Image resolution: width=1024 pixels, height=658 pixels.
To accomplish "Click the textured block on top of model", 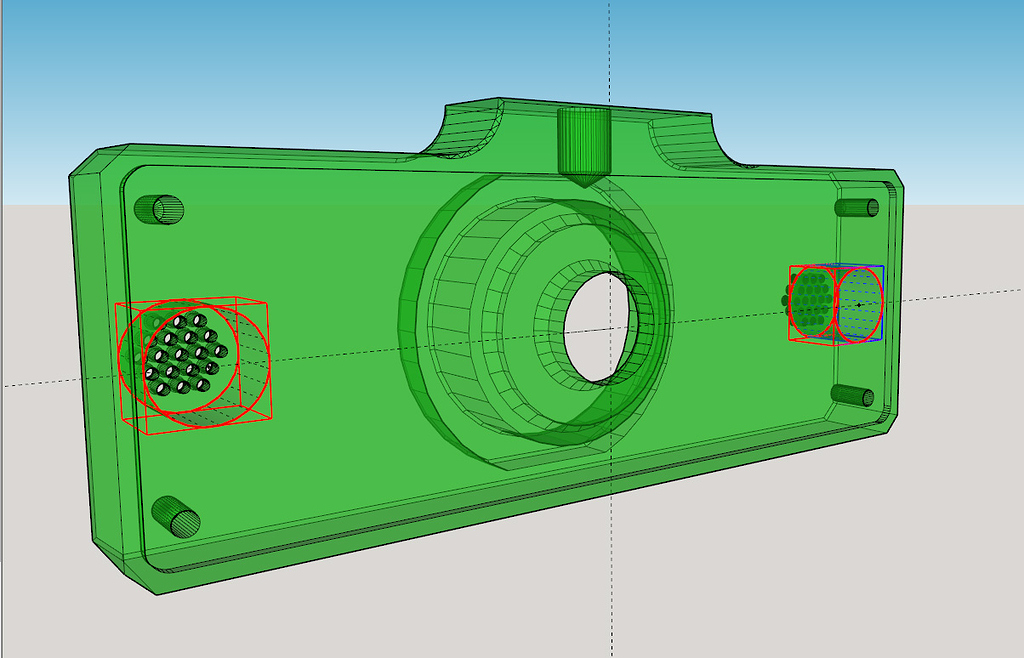I will [583, 140].
